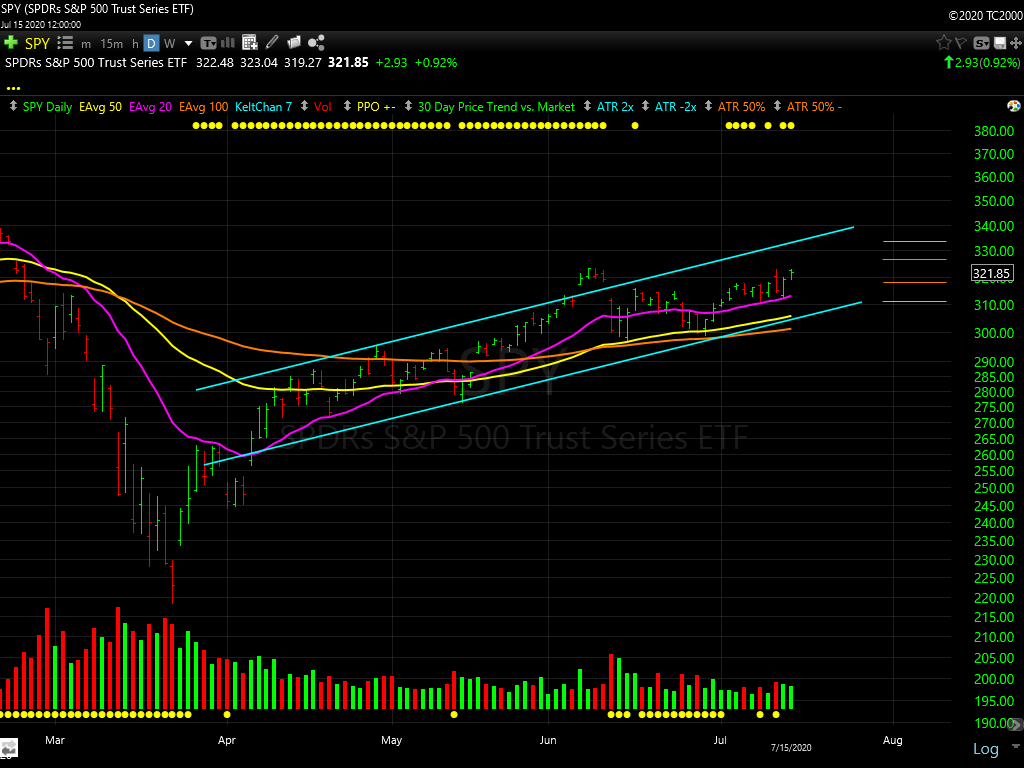This screenshot has width=1024, height=768.
Task: Open the color palette icon
Action: pyautogui.click(x=1014, y=106)
